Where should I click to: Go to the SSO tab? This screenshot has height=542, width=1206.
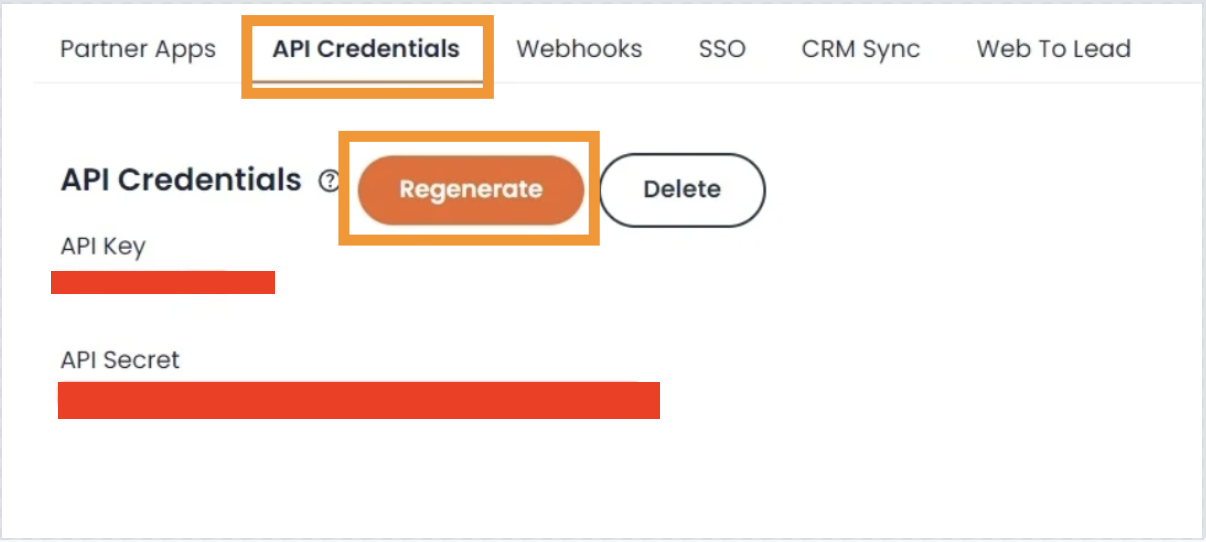(722, 49)
